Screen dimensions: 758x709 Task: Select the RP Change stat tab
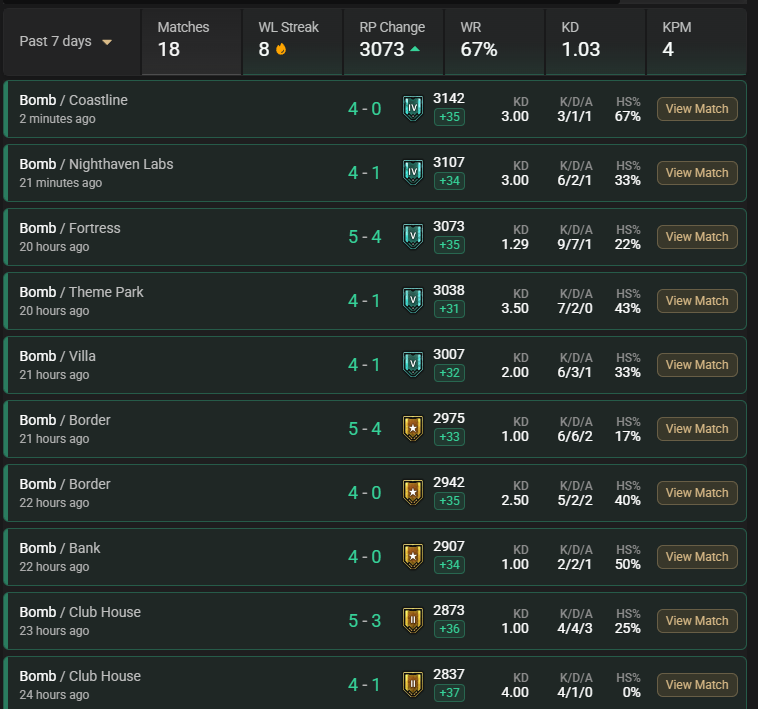[394, 42]
